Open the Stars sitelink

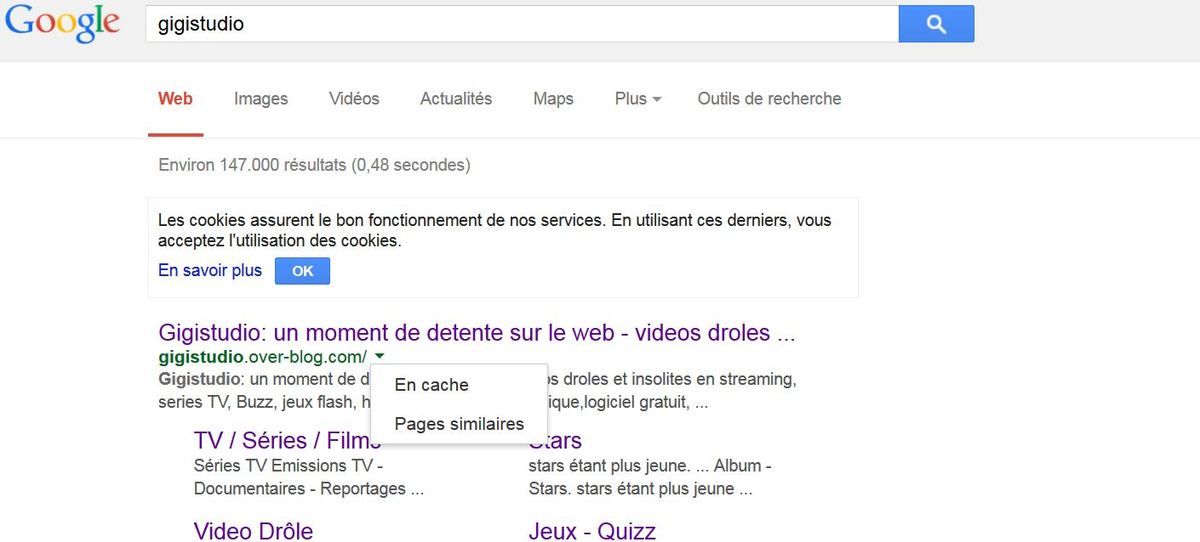coord(555,441)
